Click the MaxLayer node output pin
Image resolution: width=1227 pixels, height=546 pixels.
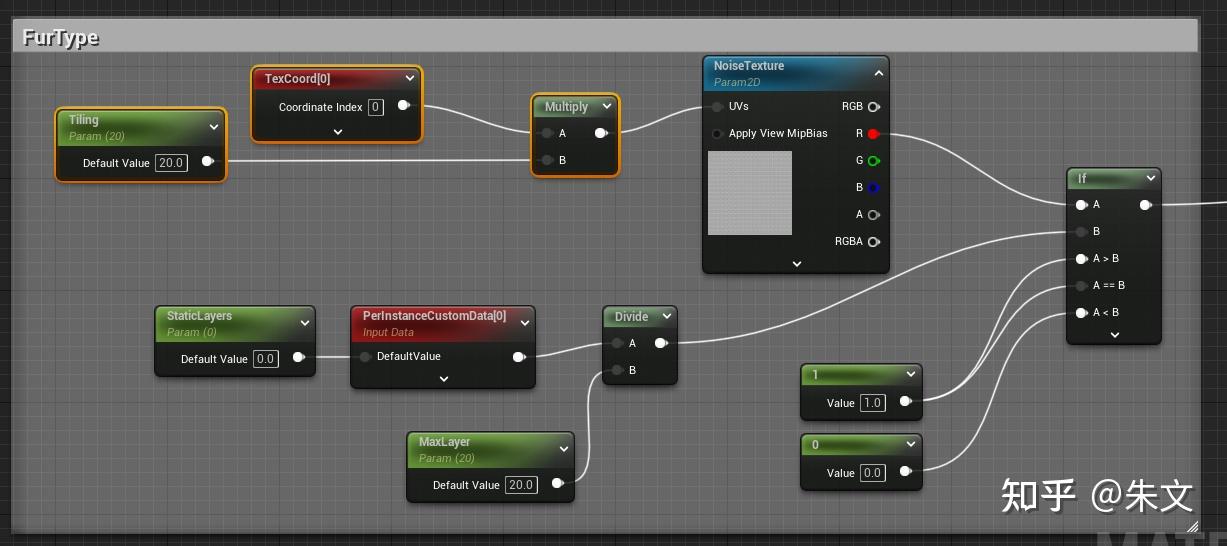point(557,483)
